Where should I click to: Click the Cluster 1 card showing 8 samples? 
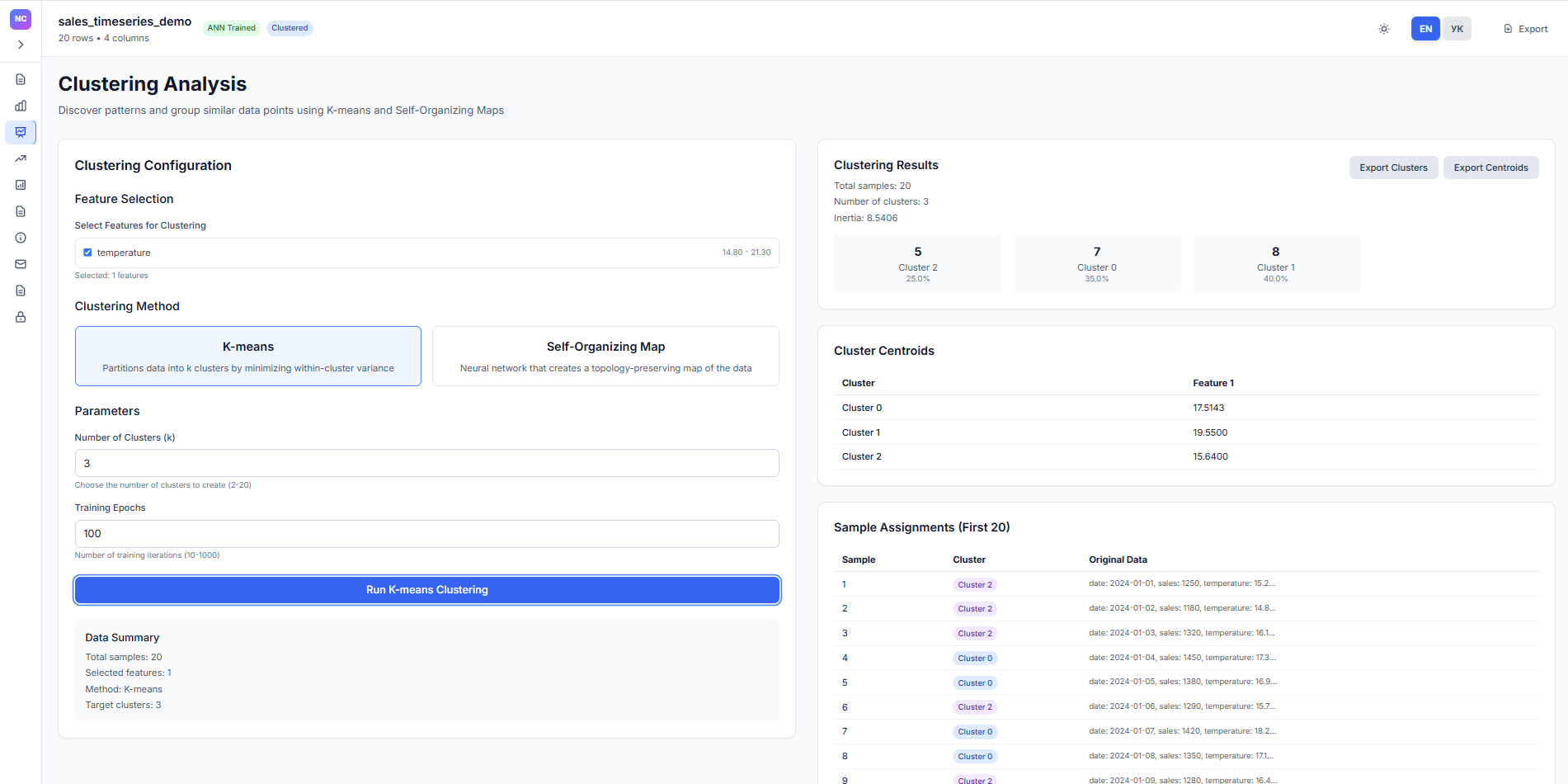1276,264
